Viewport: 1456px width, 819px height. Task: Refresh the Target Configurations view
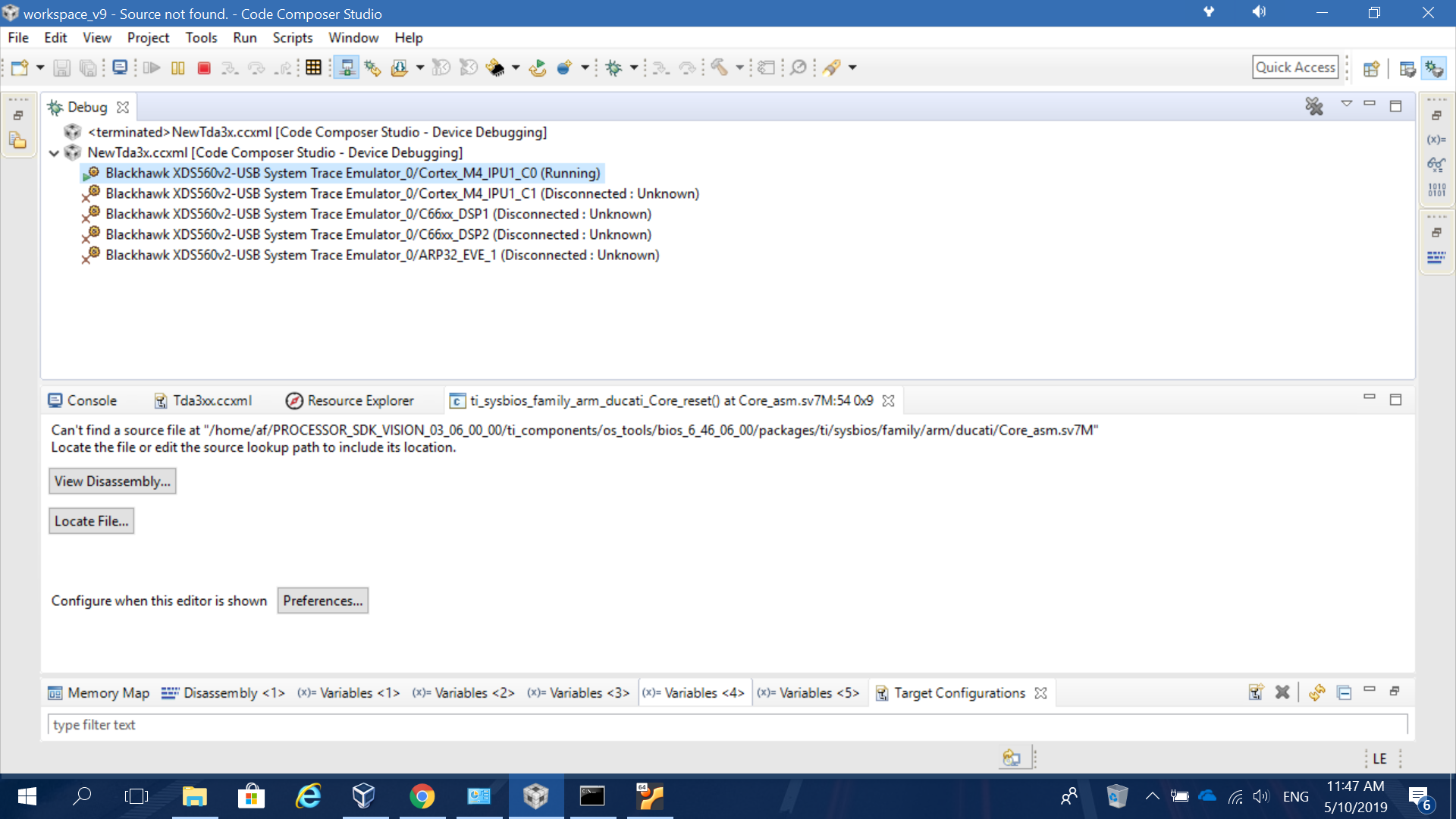click(1317, 692)
